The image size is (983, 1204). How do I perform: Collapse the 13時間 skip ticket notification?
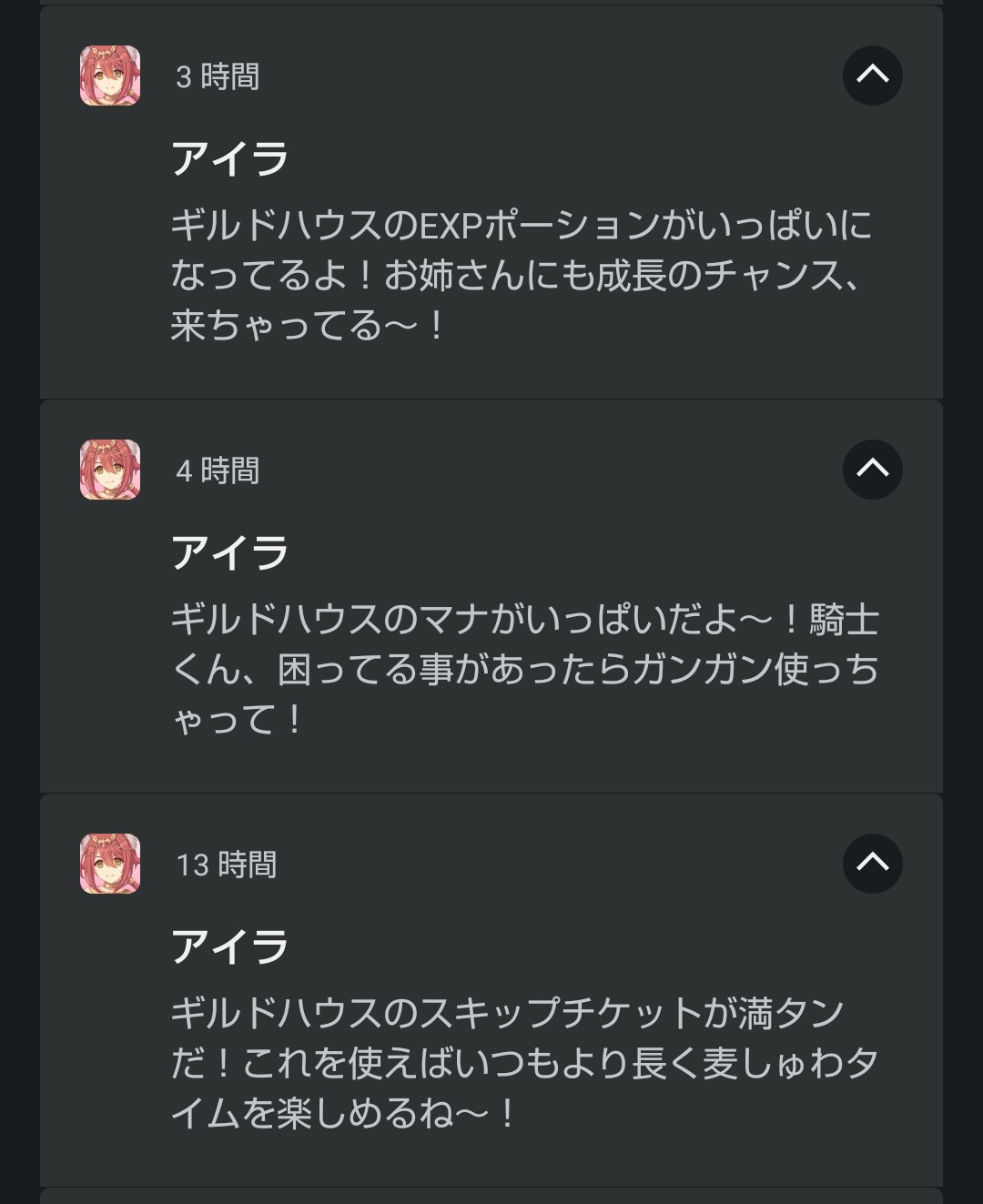click(872, 864)
